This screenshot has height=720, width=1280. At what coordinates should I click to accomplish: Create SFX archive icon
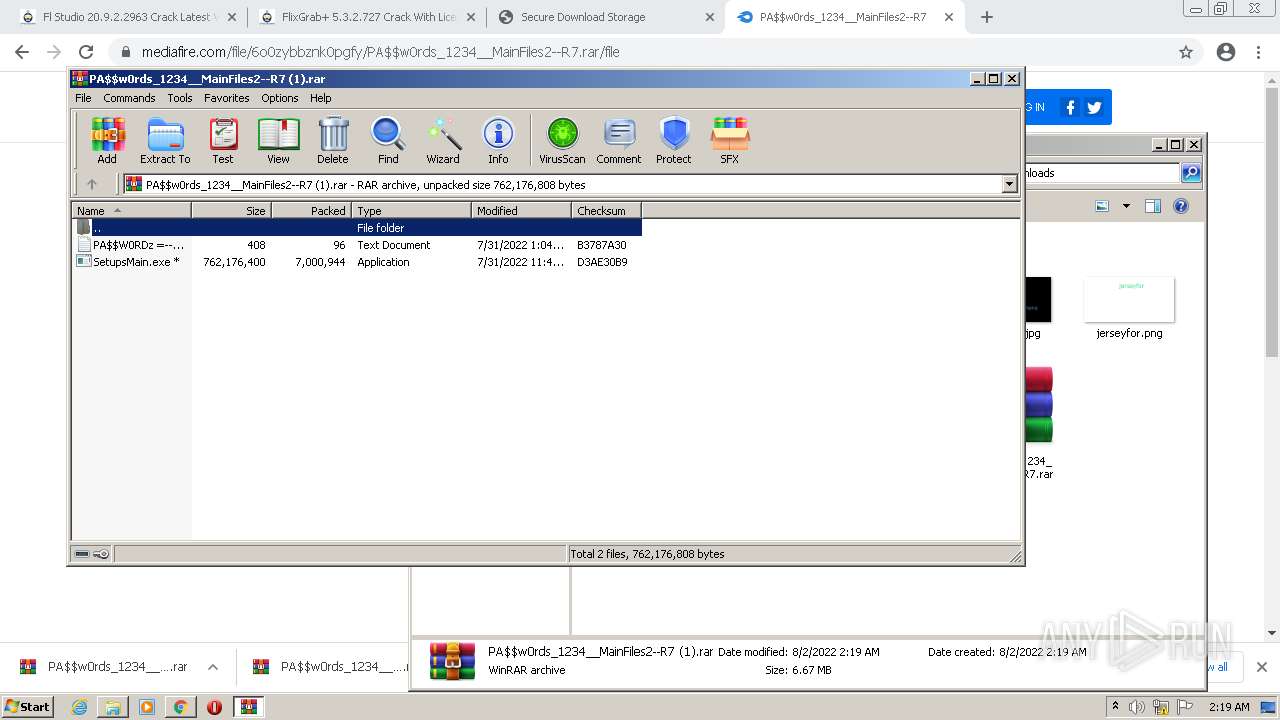(730, 140)
